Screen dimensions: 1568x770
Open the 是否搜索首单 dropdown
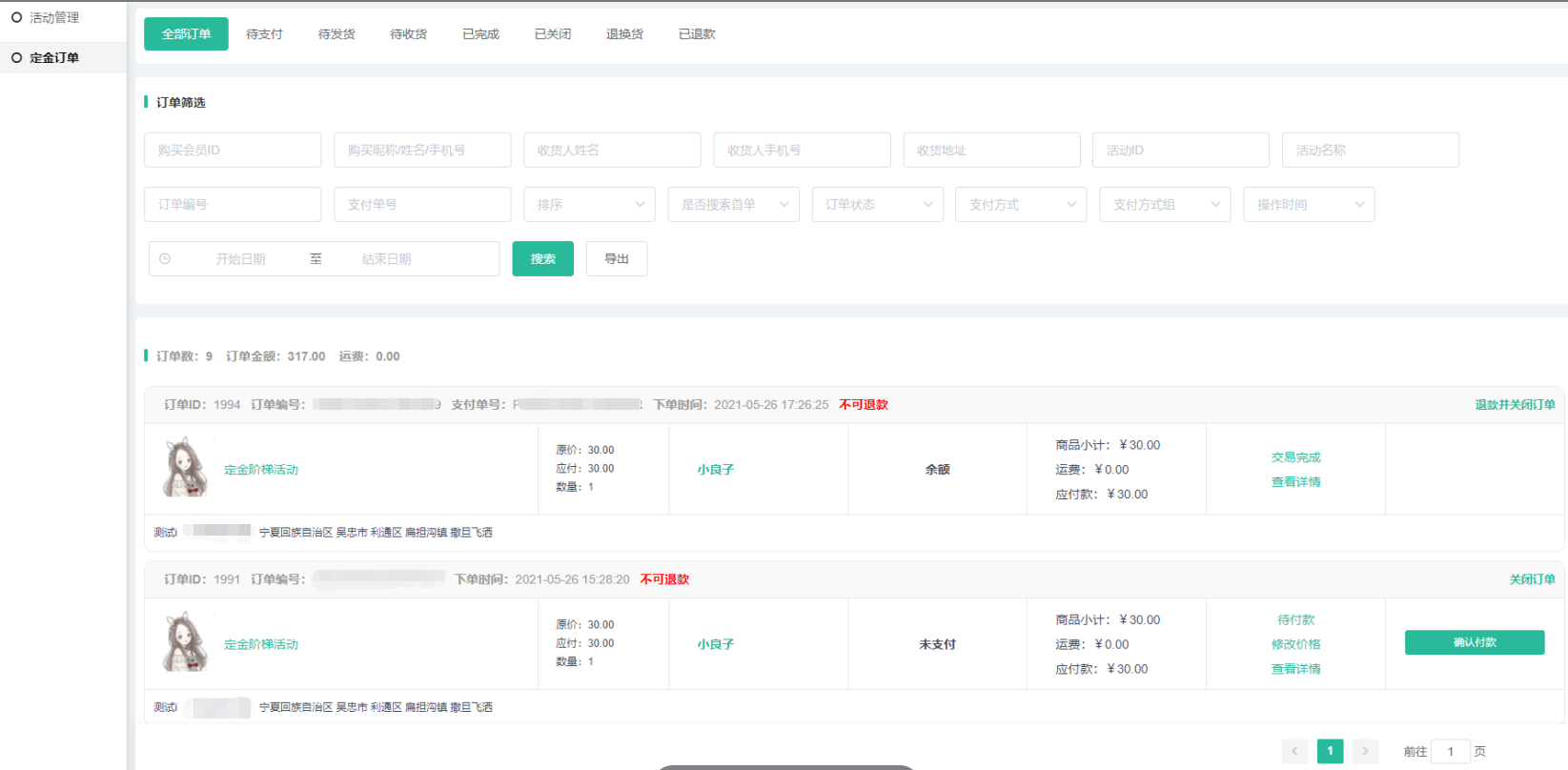(733, 205)
